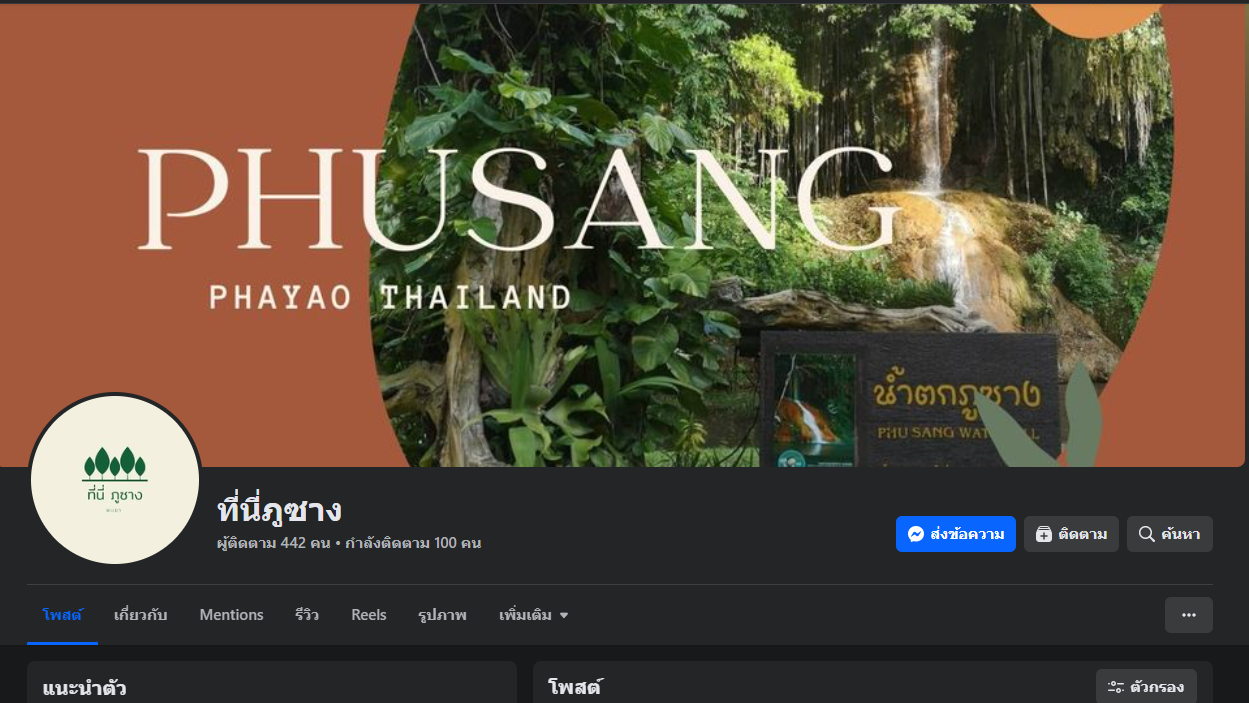Switch to the เกี่ยวกับ tab
1249x703 pixels.
point(141,615)
